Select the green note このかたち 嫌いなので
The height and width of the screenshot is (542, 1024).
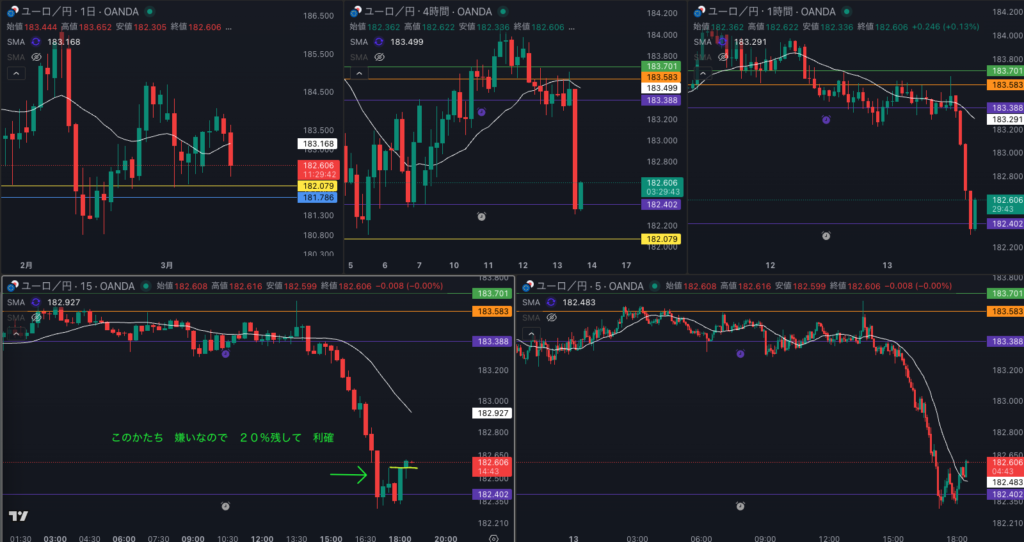[x=223, y=438]
